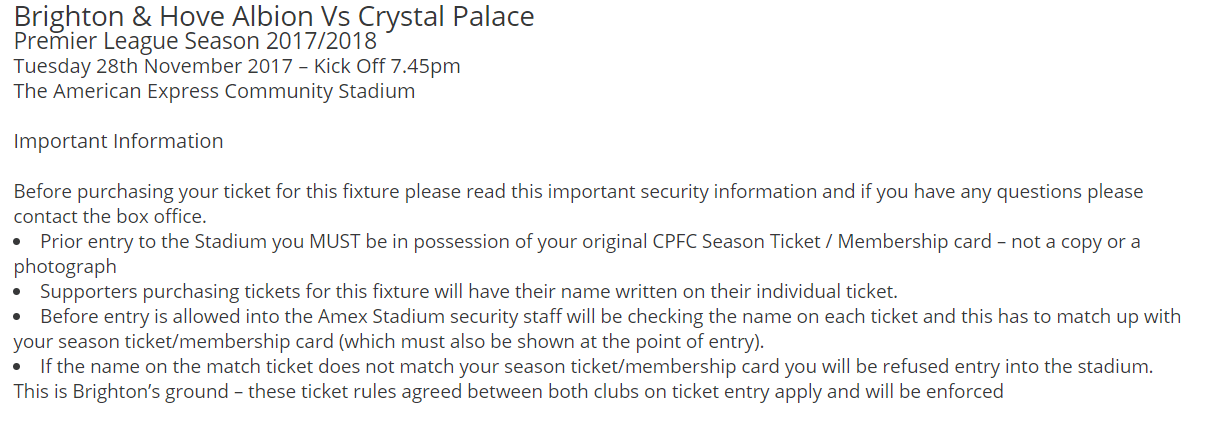Click the Important Information heading
Viewport: 1217px width, 423px height.
pos(118,141)
